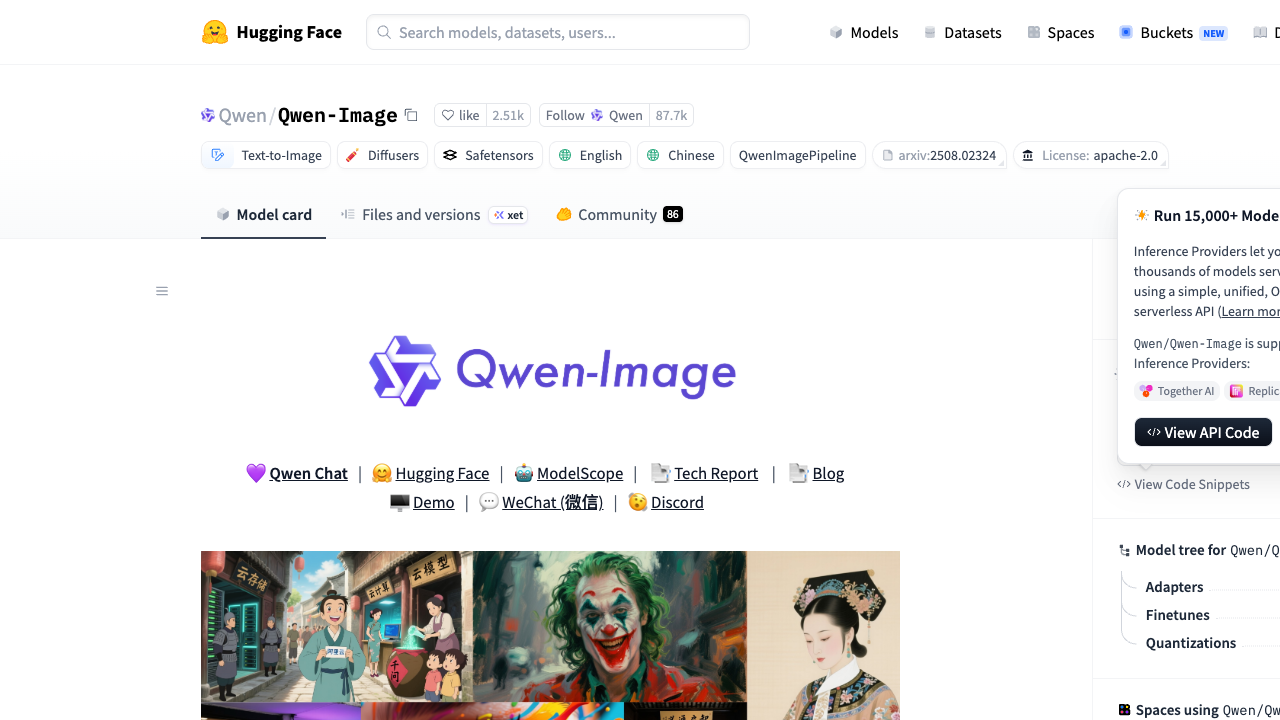Open Datasets in top navigation
Screen dimensions: 1280x720
tap(962, 32)
